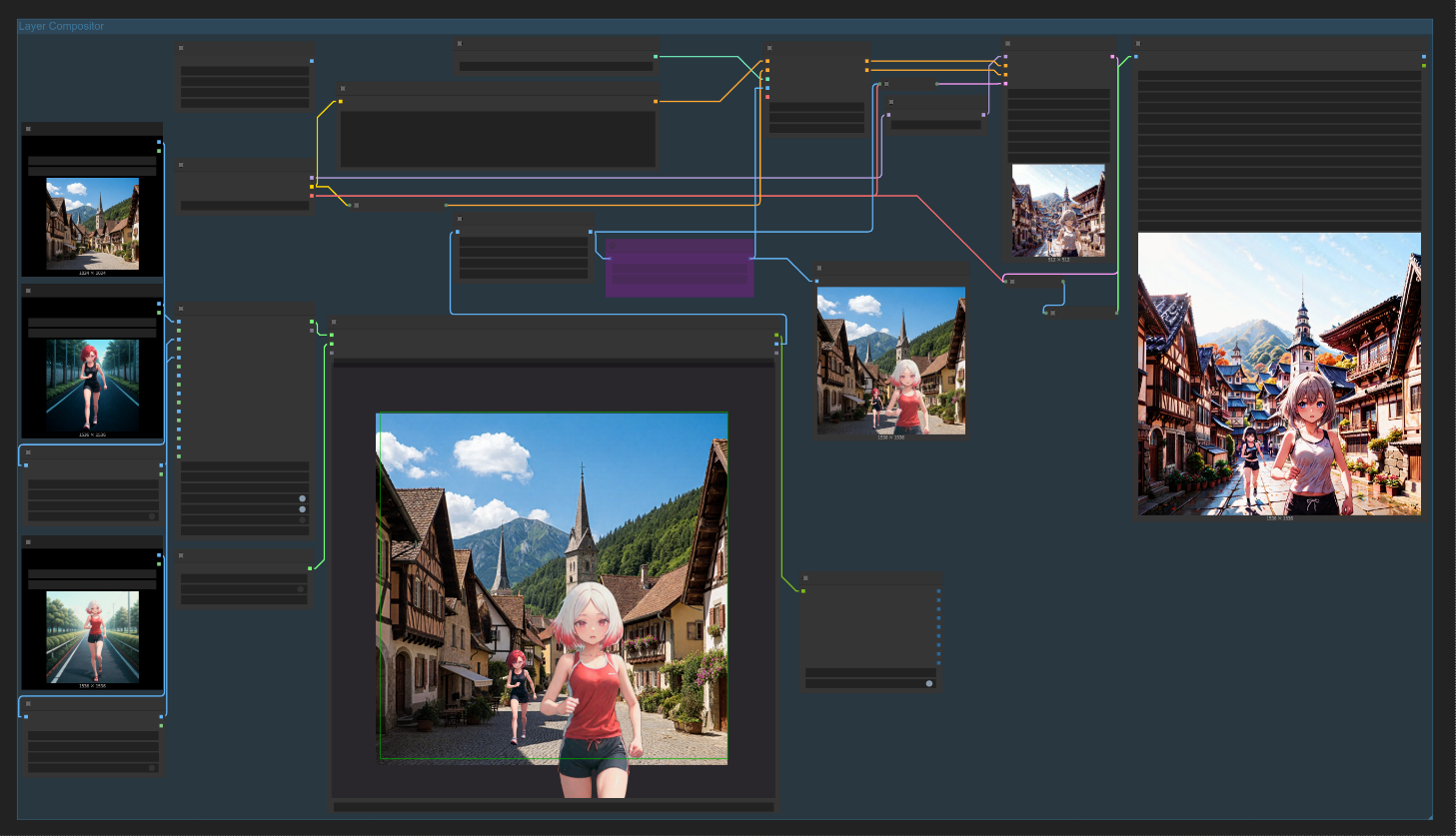
Task: Click the small 512 preview image
Action: point(1058,211)
